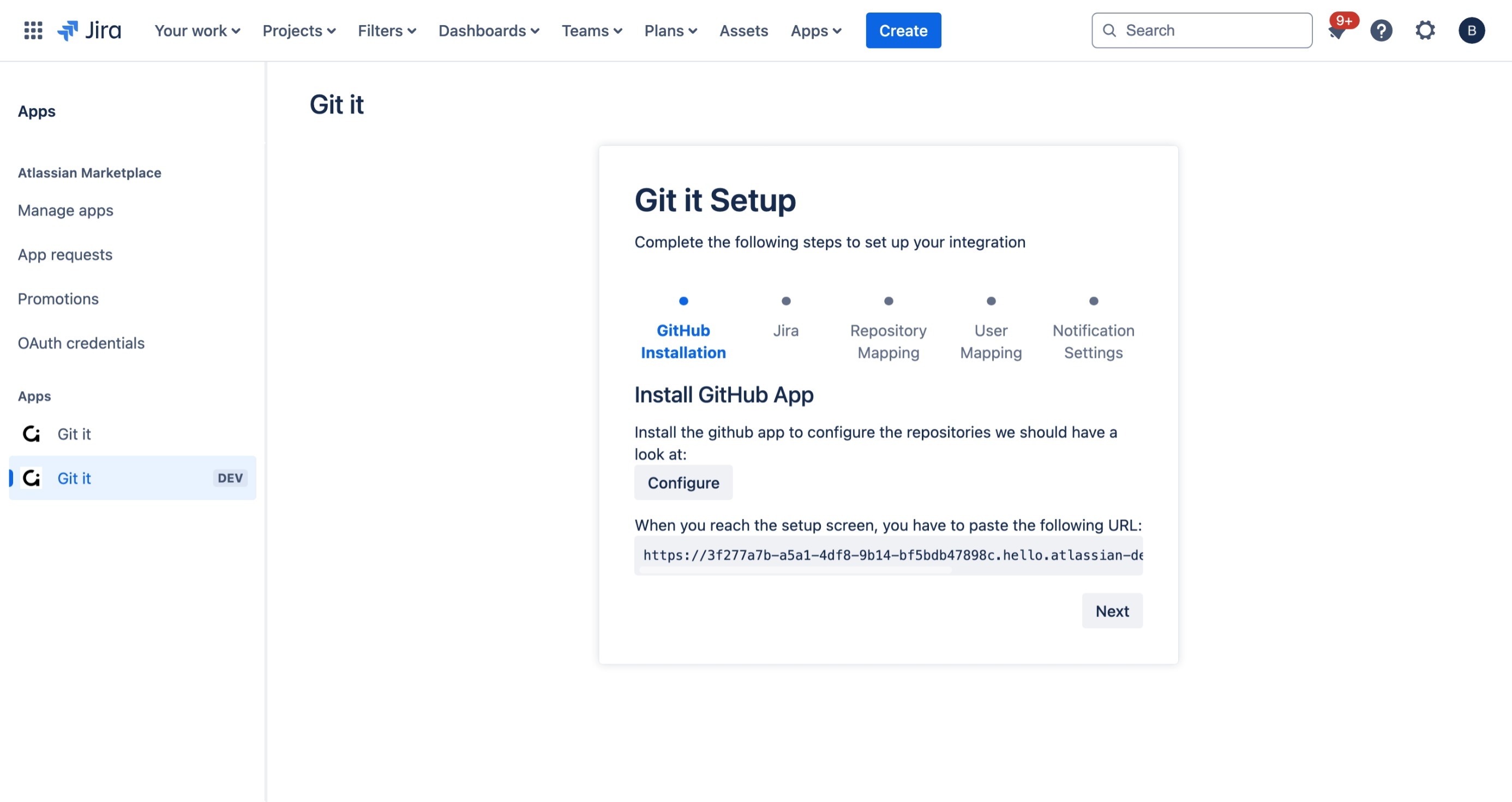The width and height of the screenshot is (1512, 802).
Task: Click the Configure button
Action: tap(683, 483)
